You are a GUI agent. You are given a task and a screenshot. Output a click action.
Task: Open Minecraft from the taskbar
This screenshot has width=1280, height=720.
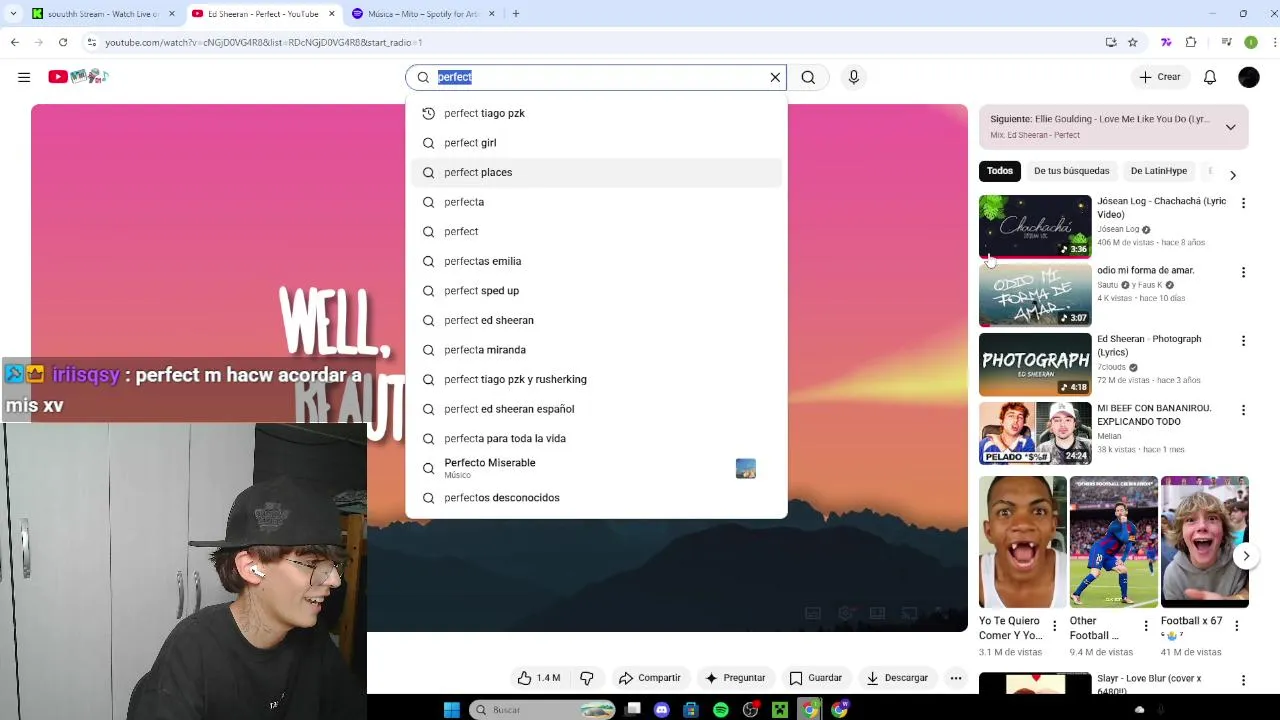(780, 710)
